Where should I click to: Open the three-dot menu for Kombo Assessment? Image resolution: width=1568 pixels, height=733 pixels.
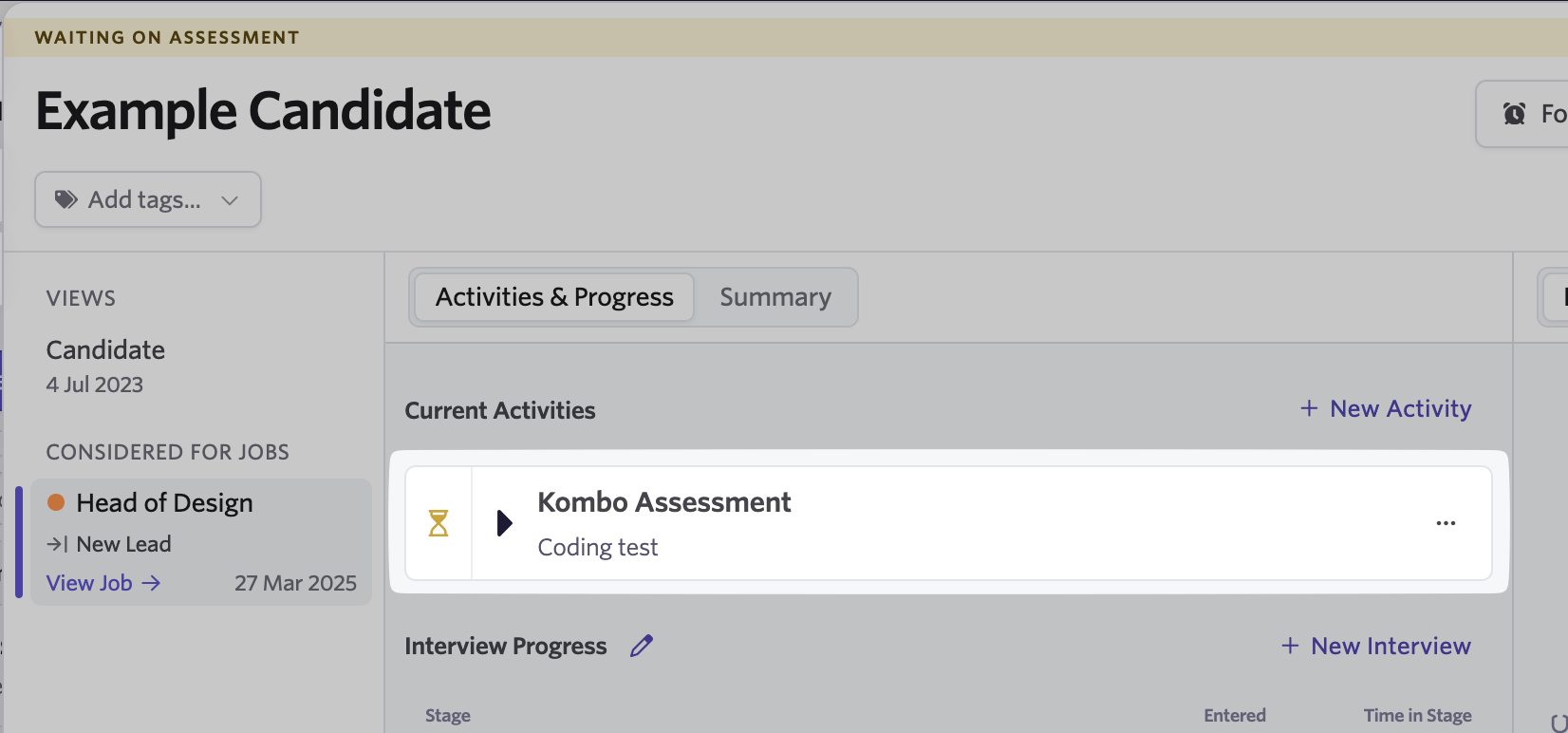point(1446,523)
